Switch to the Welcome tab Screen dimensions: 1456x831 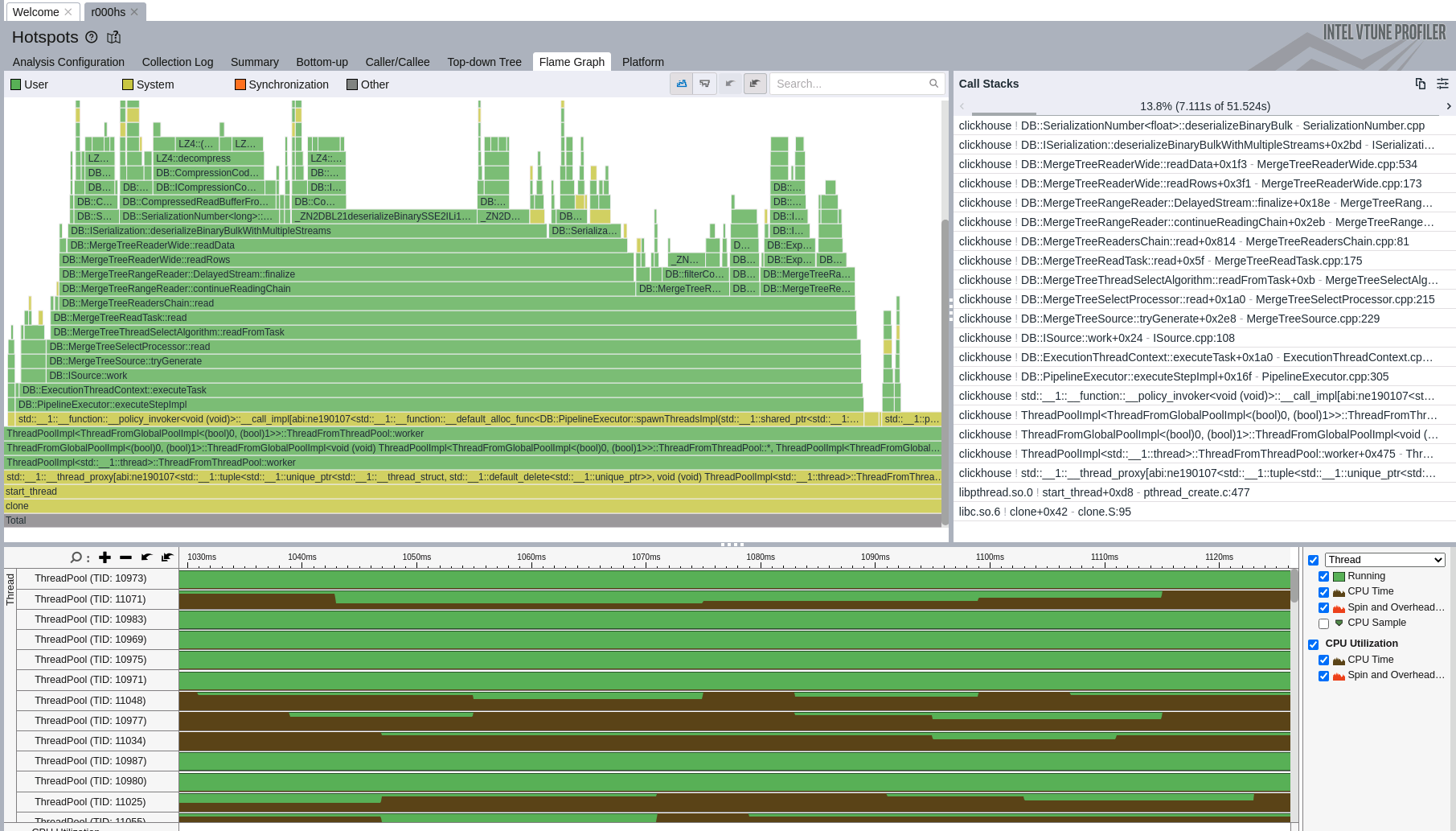[x=35, y=12]
